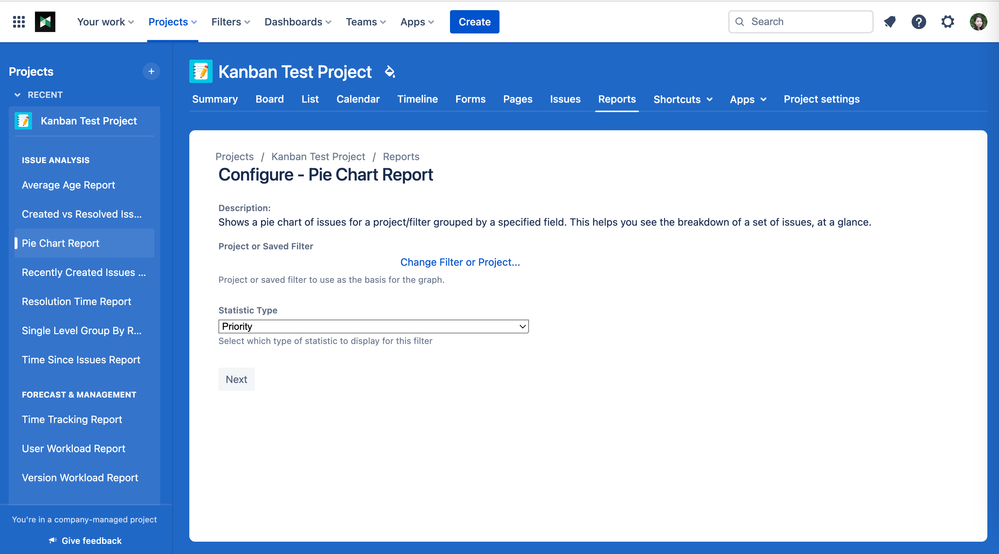The width and height of the screenshot is (999, 554).
Task: Open the Statistic Type dropdown
Action: tap(373, 327)
